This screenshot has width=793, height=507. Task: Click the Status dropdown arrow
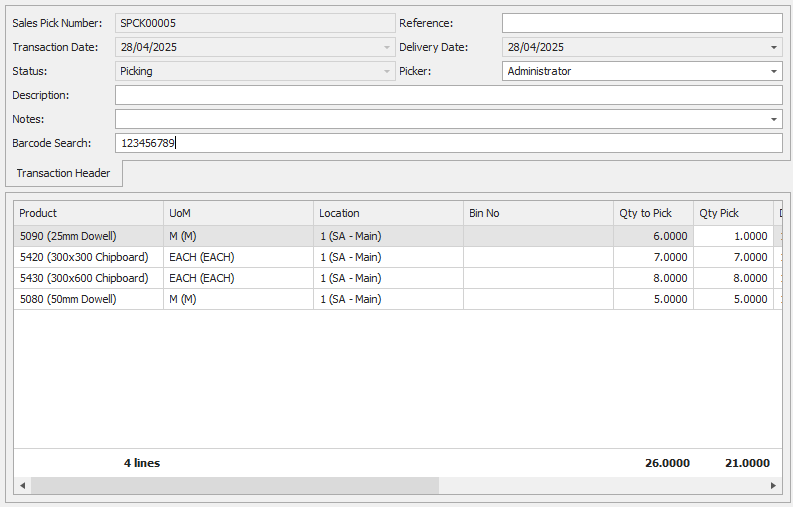[x=386, y=71]
